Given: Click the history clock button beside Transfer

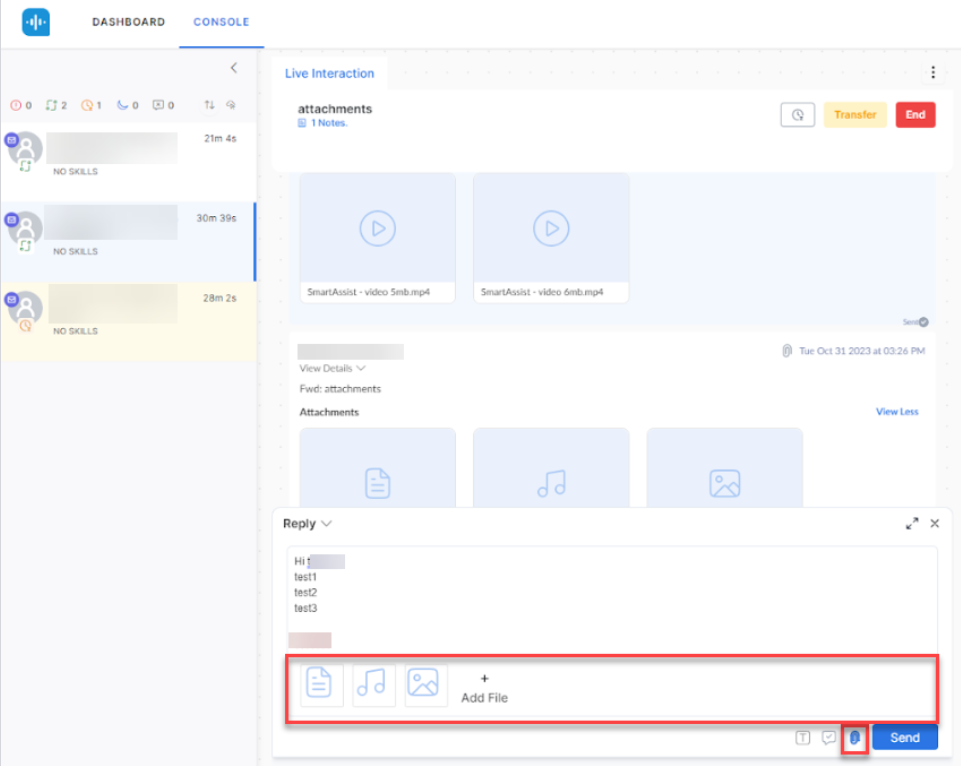Looking at the screenshot, I should tap(797, 115).
